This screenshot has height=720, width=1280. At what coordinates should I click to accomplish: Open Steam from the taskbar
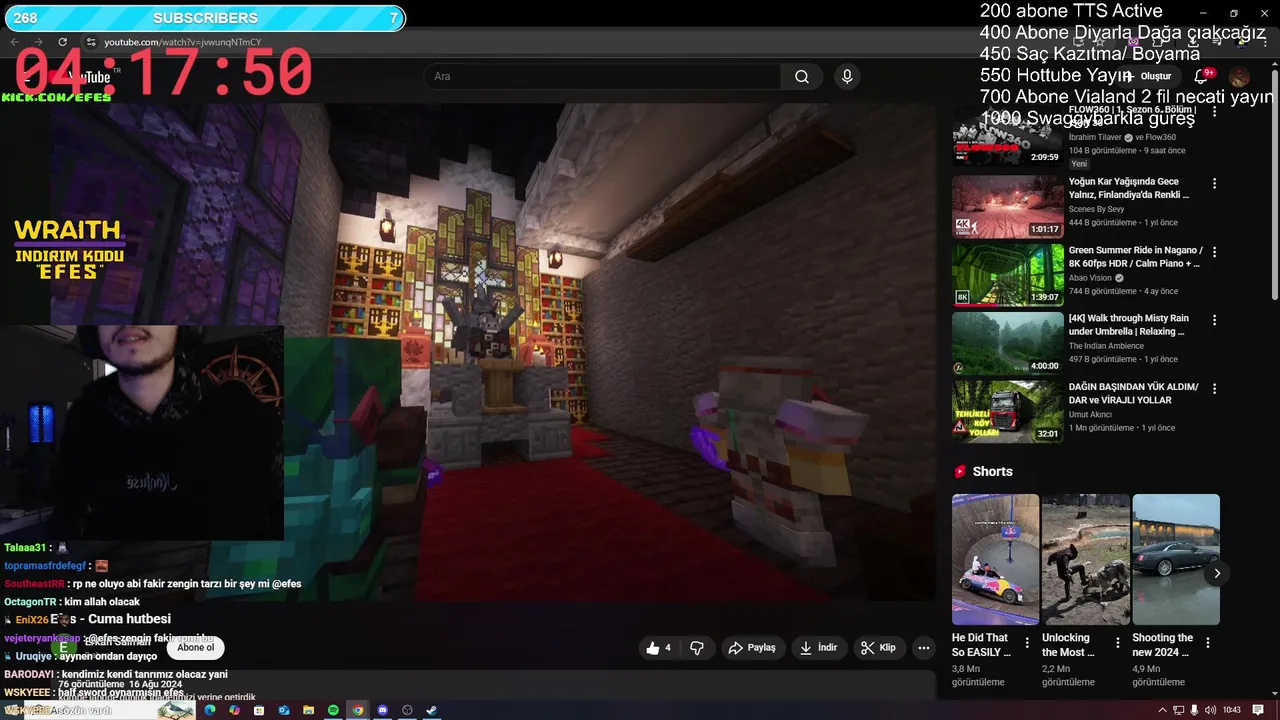pos(432,710)
